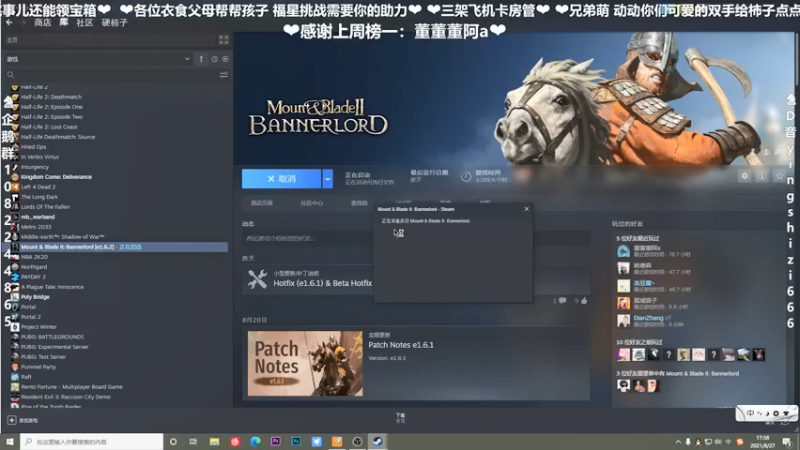
Task: Open the 商店页面 store page tab
Action: [262, 203]
